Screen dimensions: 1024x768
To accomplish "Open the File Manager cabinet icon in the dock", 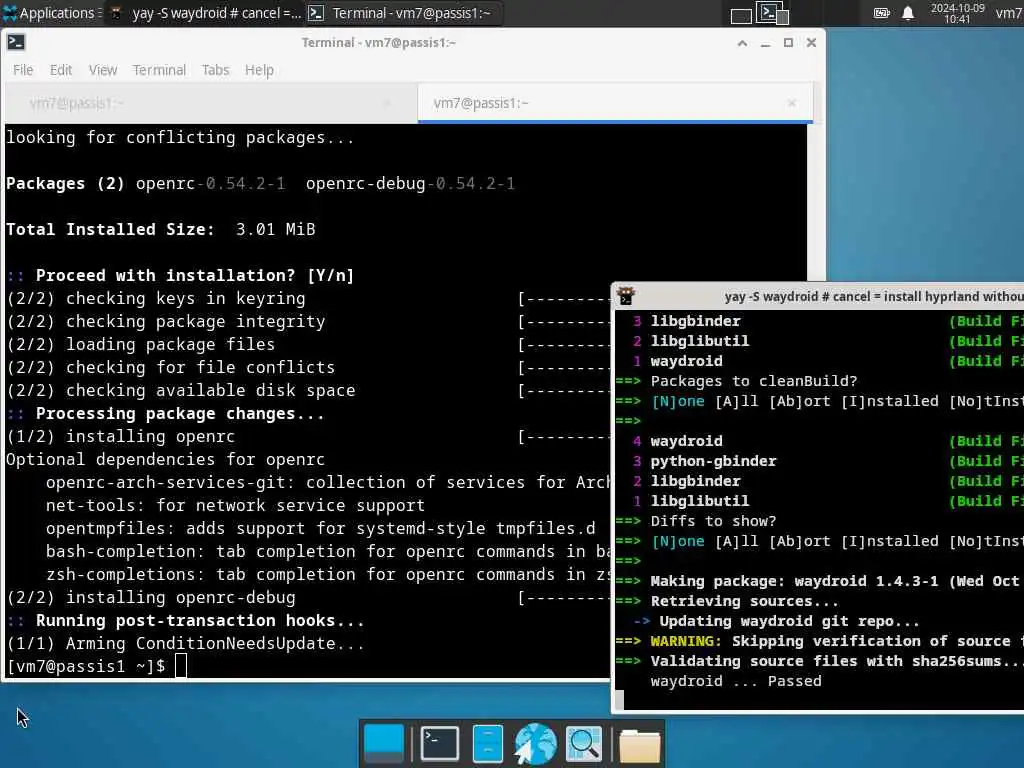I will pos(487,743).
